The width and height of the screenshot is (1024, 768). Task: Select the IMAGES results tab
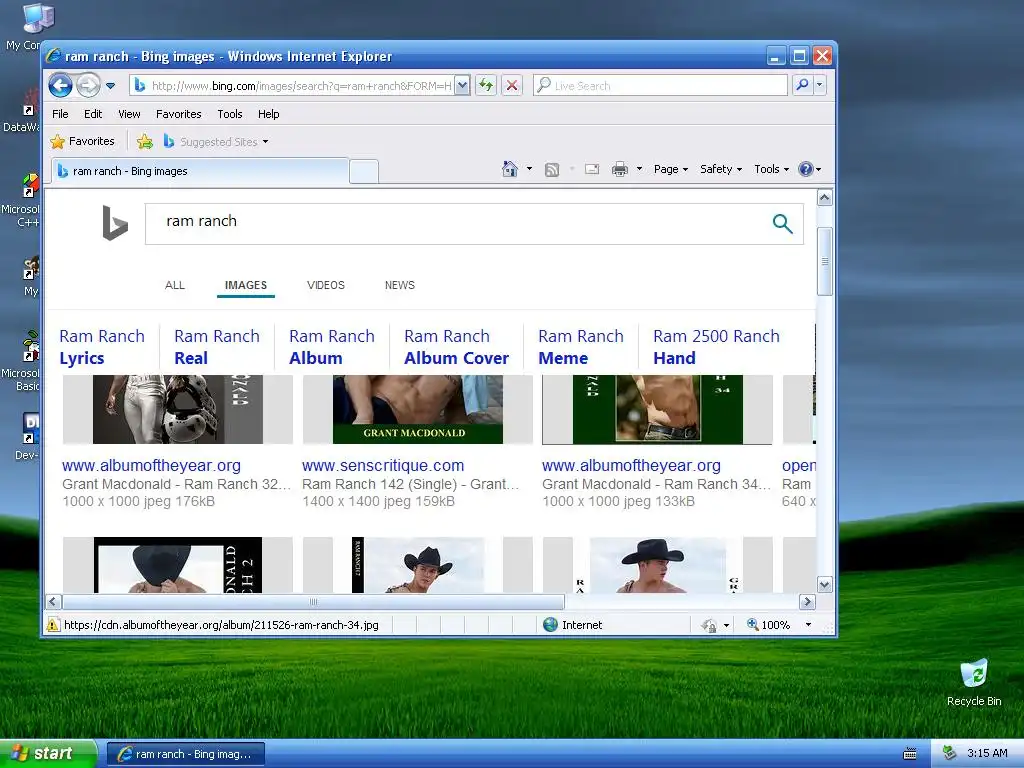(246, 285)
